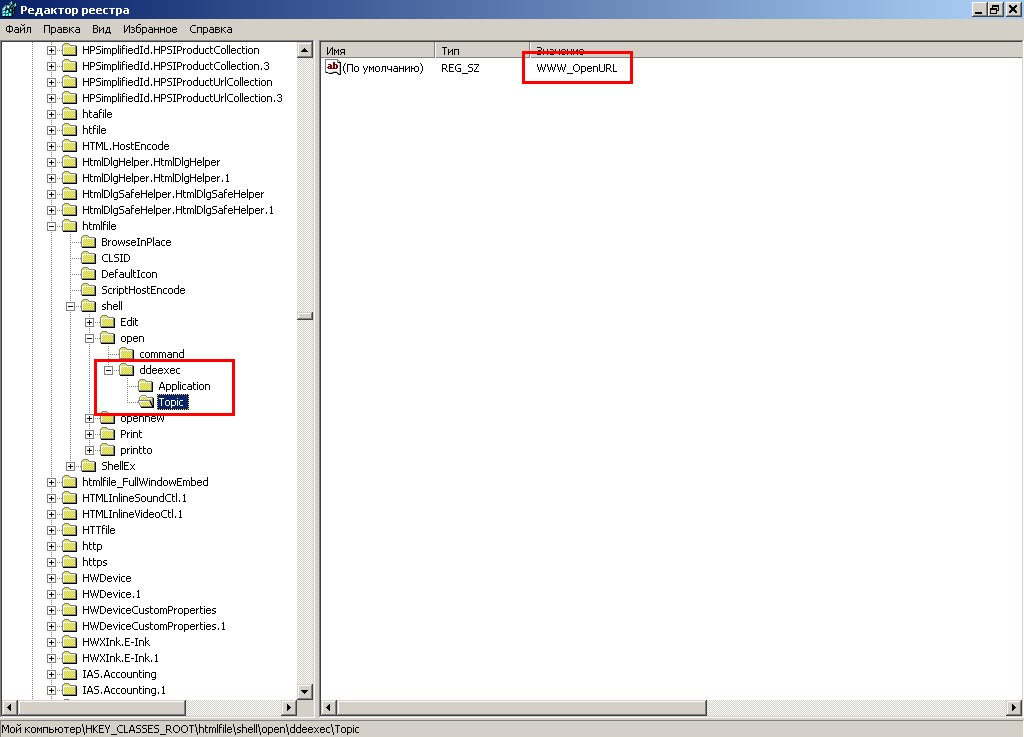Expand the Edit key under shell

(x=90, y=322)
